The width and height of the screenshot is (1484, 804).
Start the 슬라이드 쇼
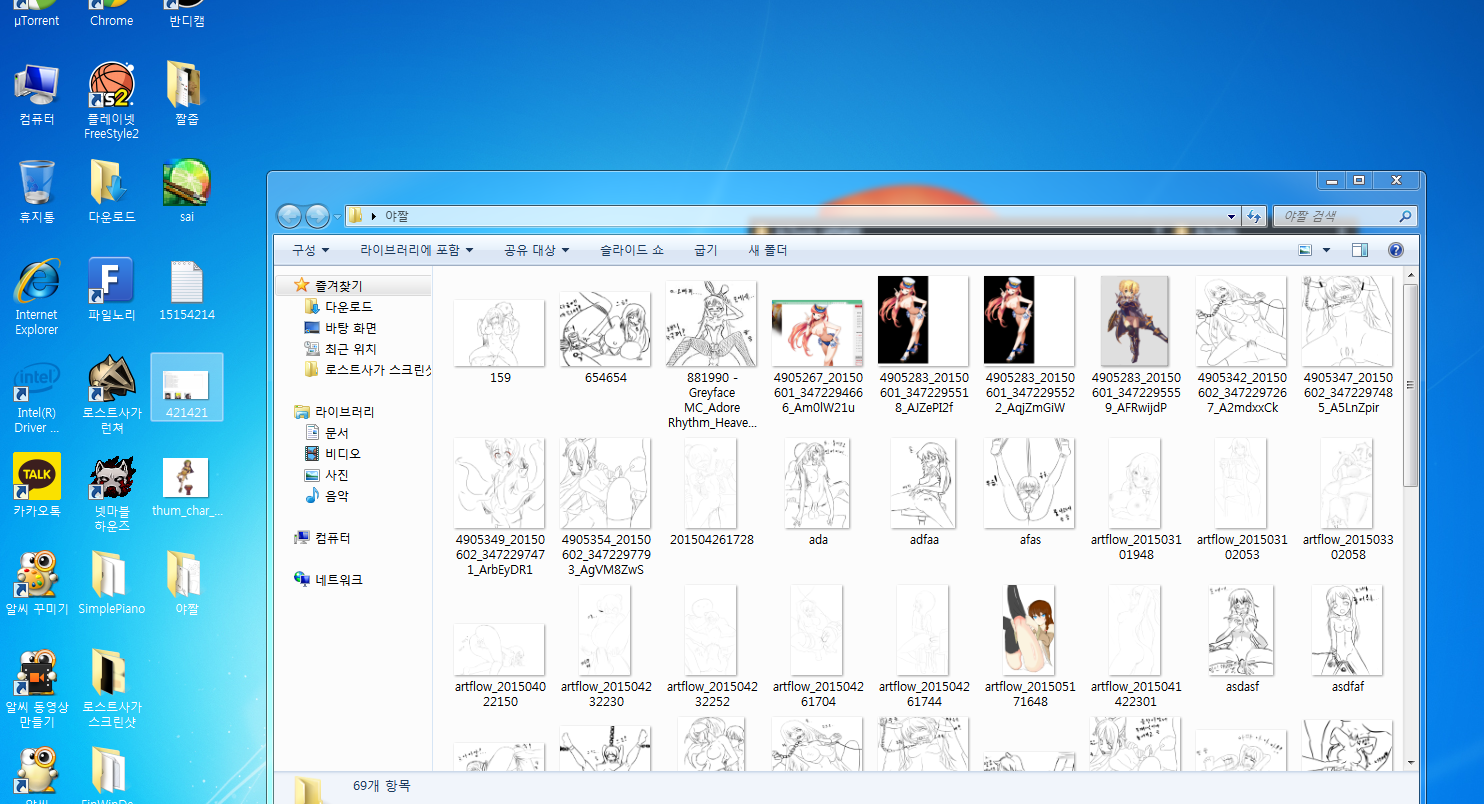tap(631, 250)
